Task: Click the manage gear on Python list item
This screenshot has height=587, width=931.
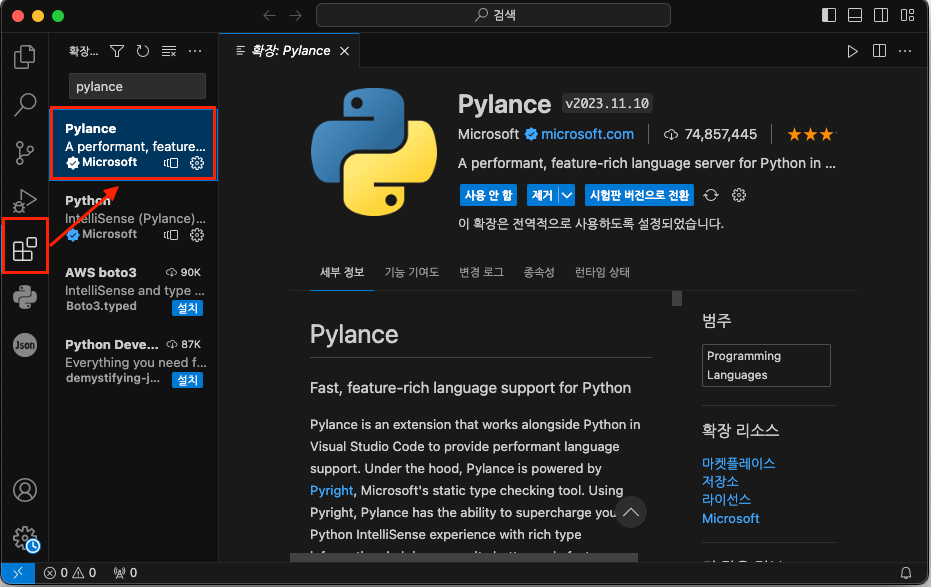Action: coord(197,235)
